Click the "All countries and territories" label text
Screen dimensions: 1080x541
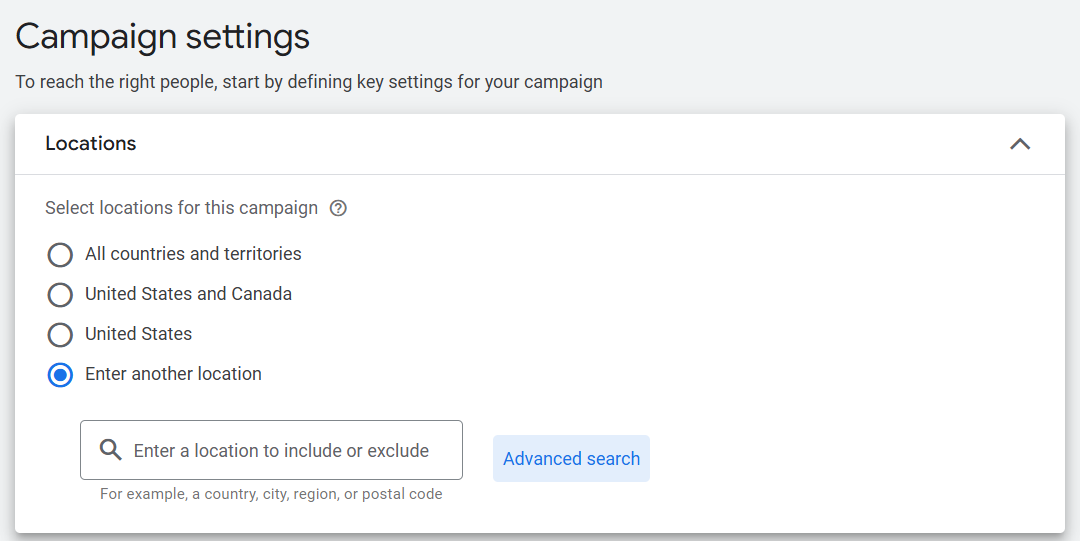pos(193,254)
